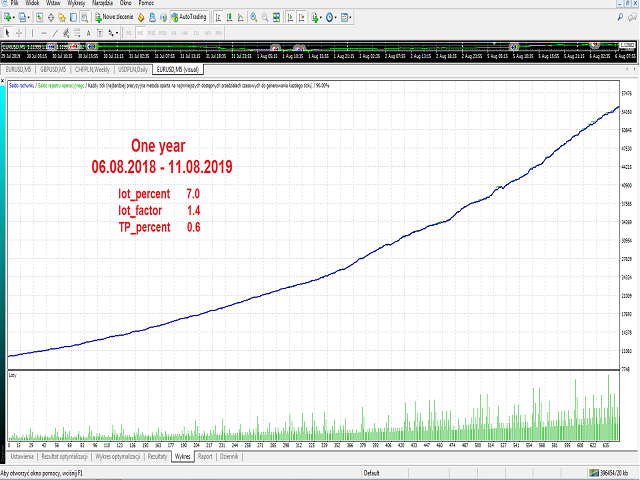The height and width of the screenshot is (480, 640).
Task: Open the chat bubbles icon
Action: click(633, 17)
